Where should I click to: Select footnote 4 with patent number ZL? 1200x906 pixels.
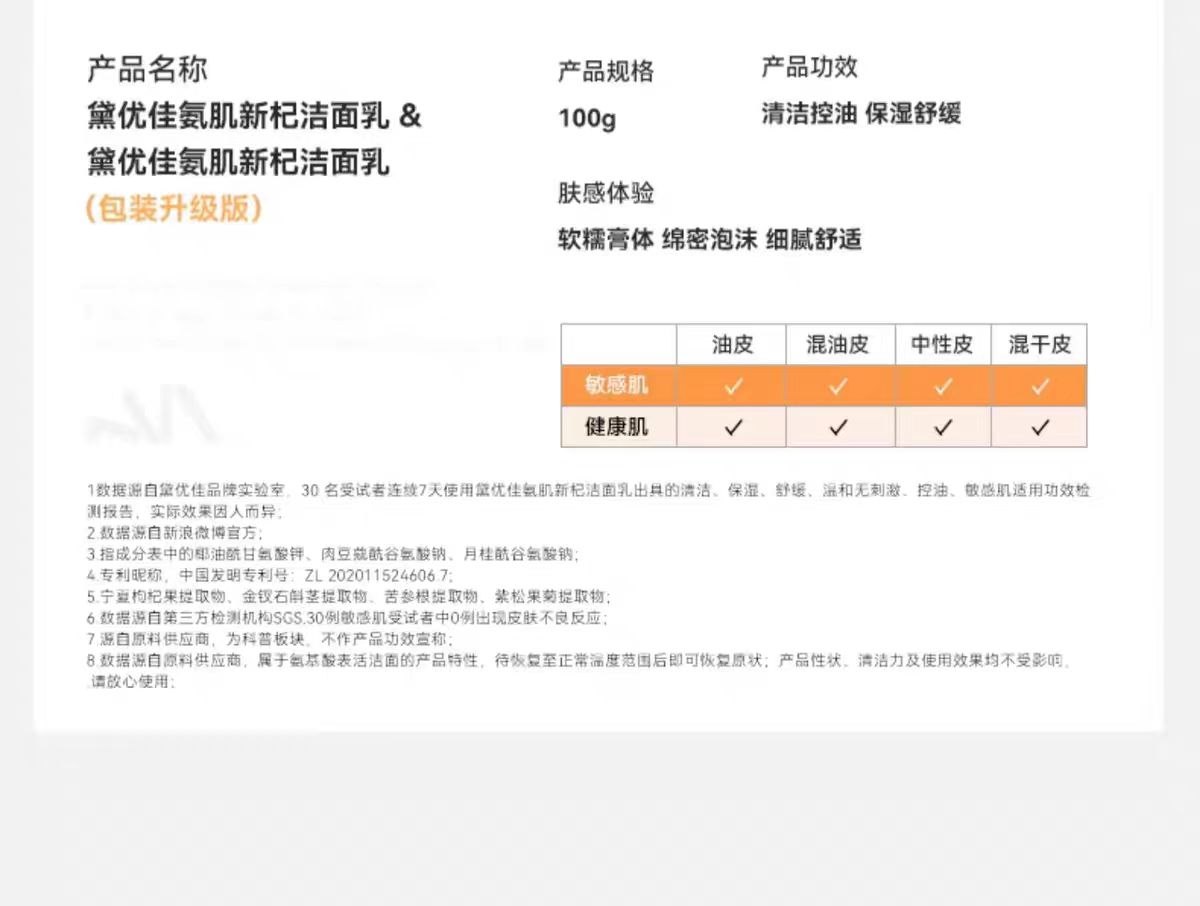[270, 576]
